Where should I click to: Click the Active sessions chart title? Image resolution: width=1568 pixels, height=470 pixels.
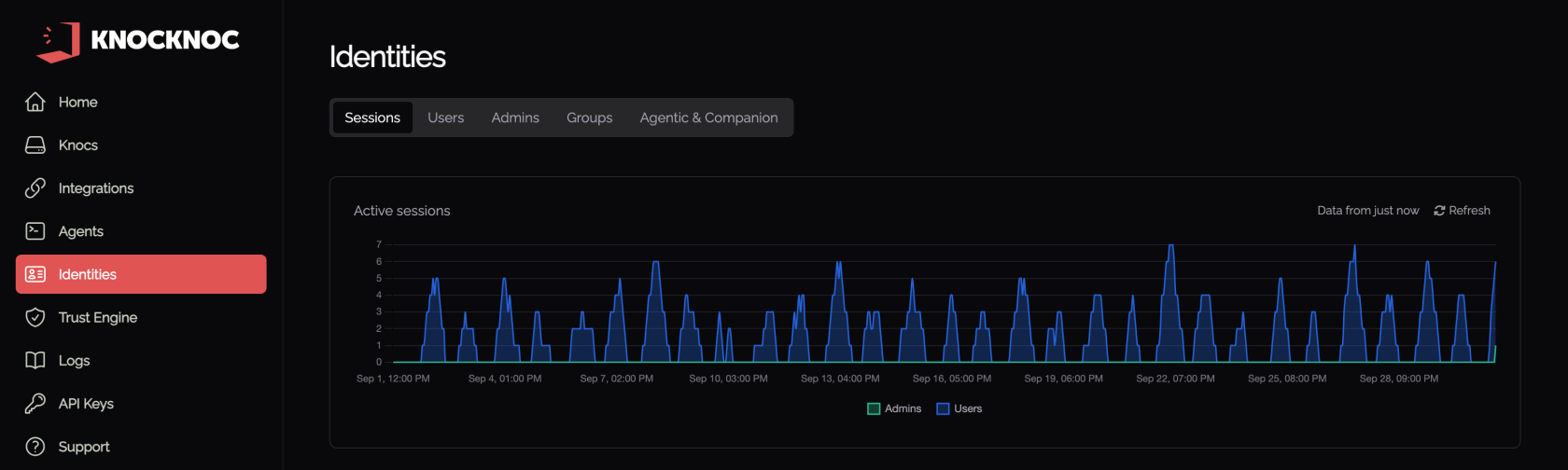click(401, 211)
